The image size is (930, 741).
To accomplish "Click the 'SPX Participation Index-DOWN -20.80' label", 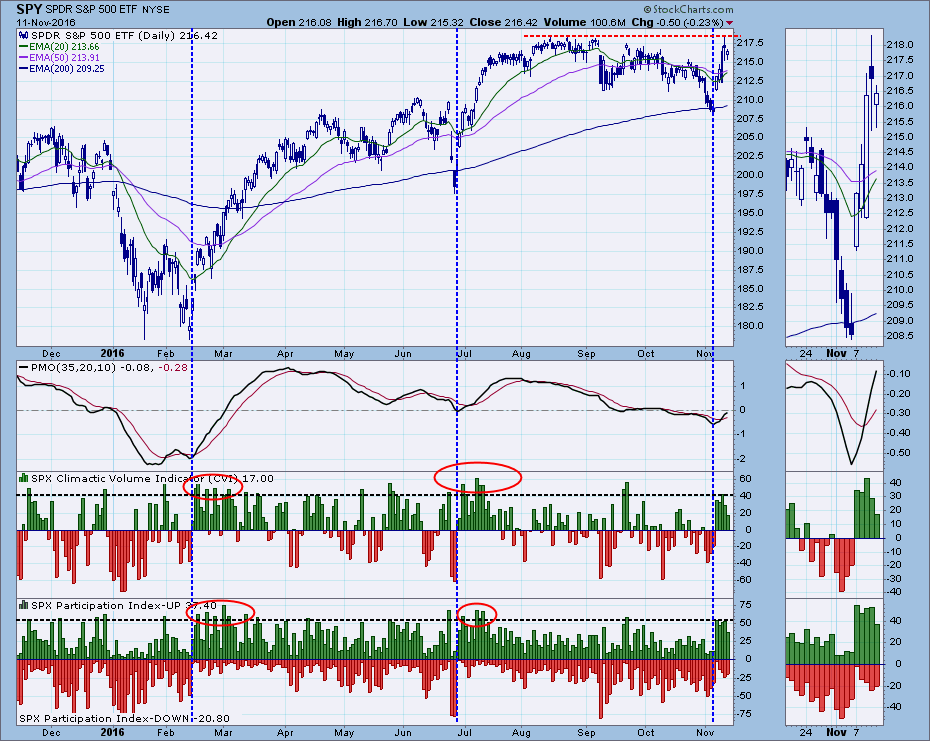I will [x=124, y=718].
